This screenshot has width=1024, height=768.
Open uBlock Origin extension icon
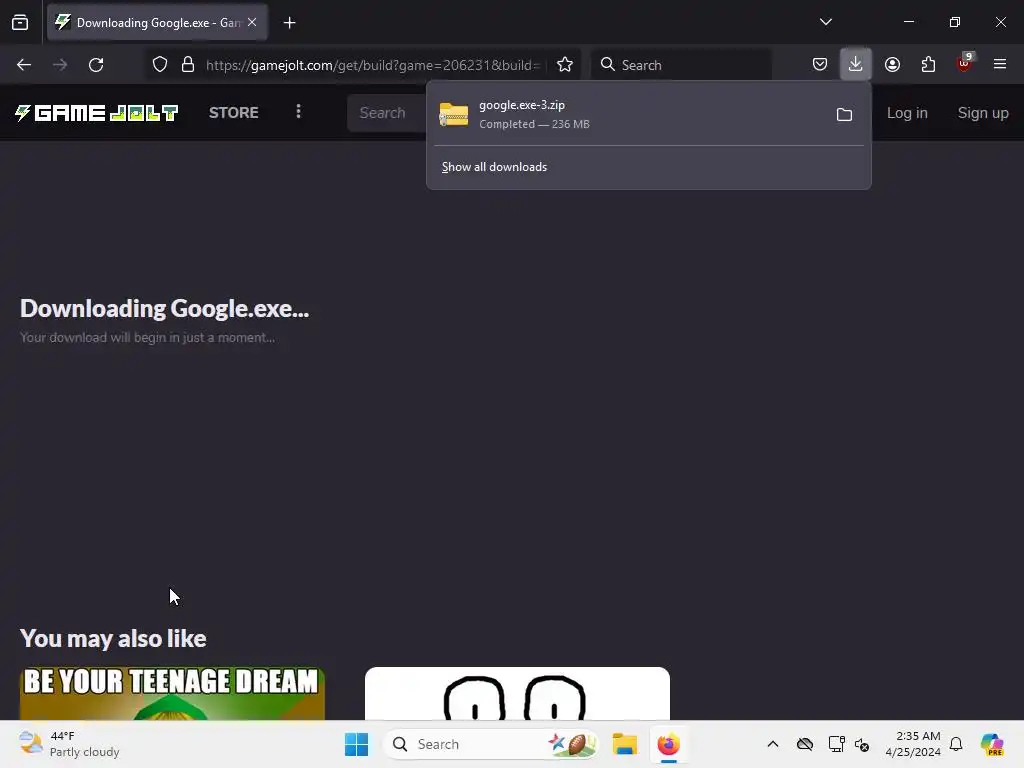pos(965,63)
